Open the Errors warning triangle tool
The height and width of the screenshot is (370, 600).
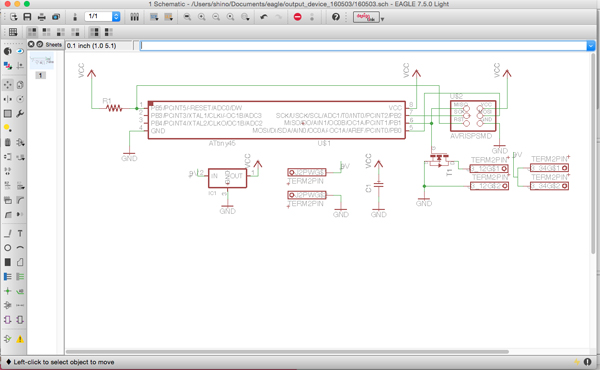coord(20,339)
